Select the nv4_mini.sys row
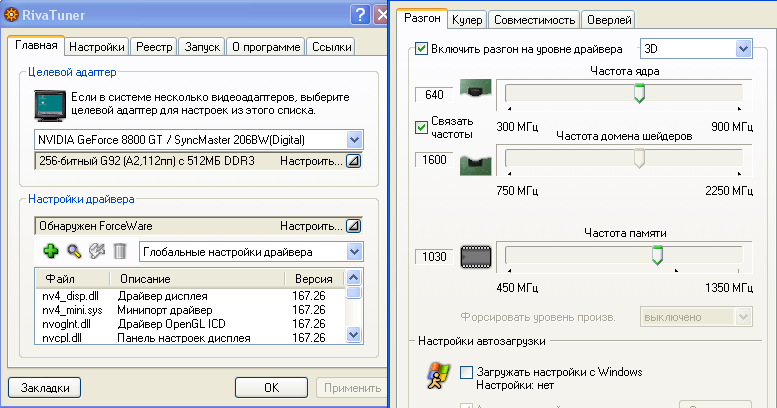The width and height of the screenshot is (777, 408). (x=190, y=310)
